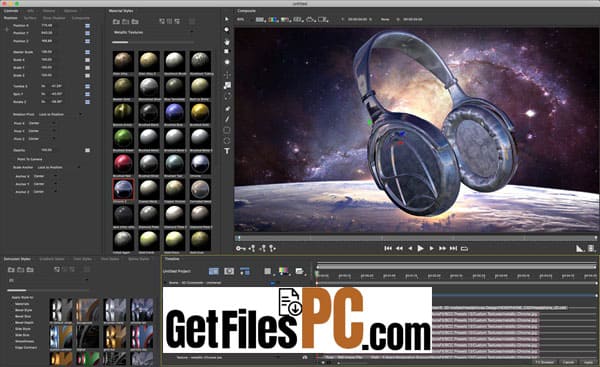Open the Anchor X Center dropdown
Image resolution: width=600 pixels, height=367 pixels.
point(45,176)
